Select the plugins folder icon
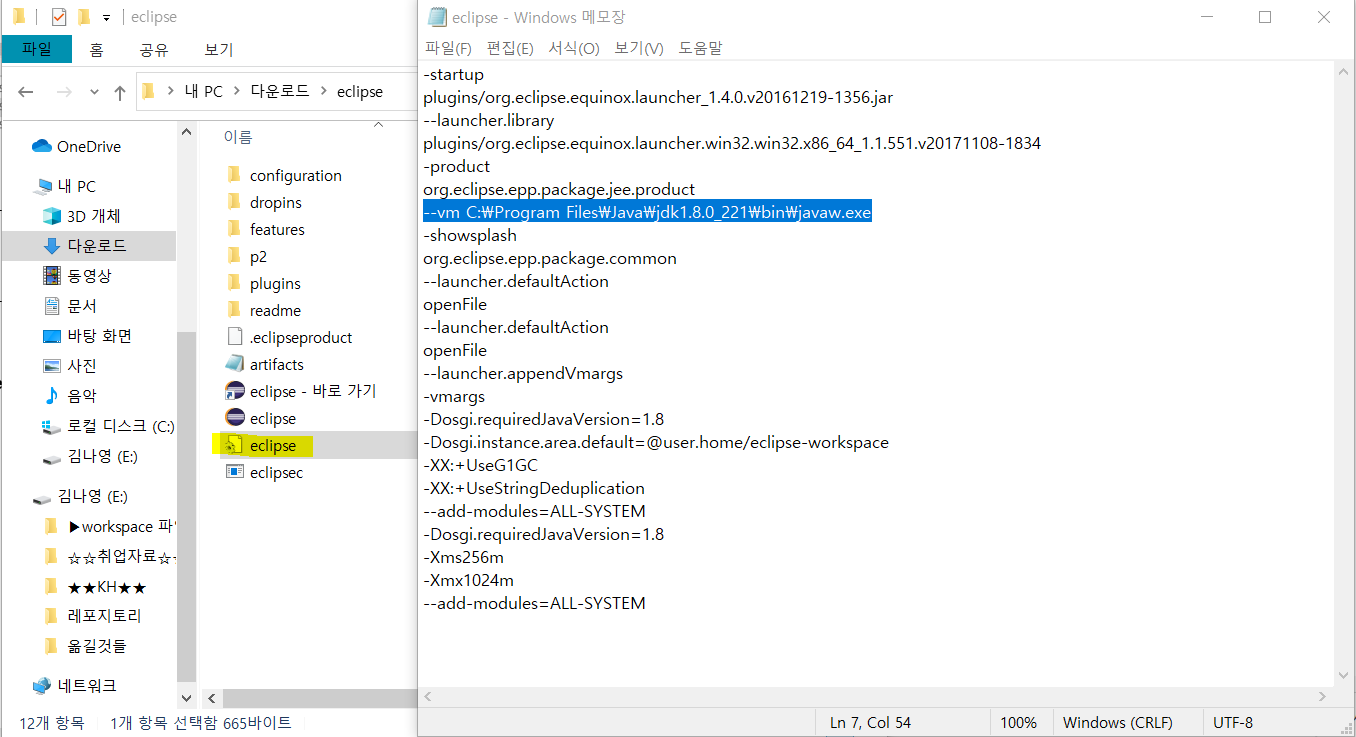This screenshot has width=1356, height=737. [234, 283]
